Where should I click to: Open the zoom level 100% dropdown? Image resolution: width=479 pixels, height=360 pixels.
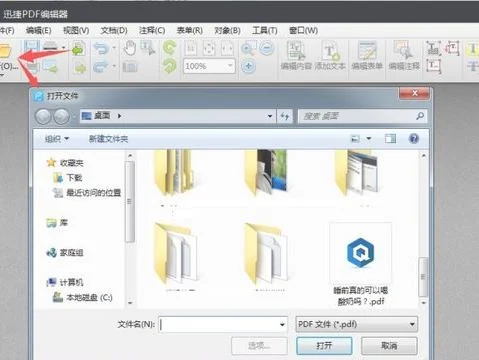coord(230,66)
